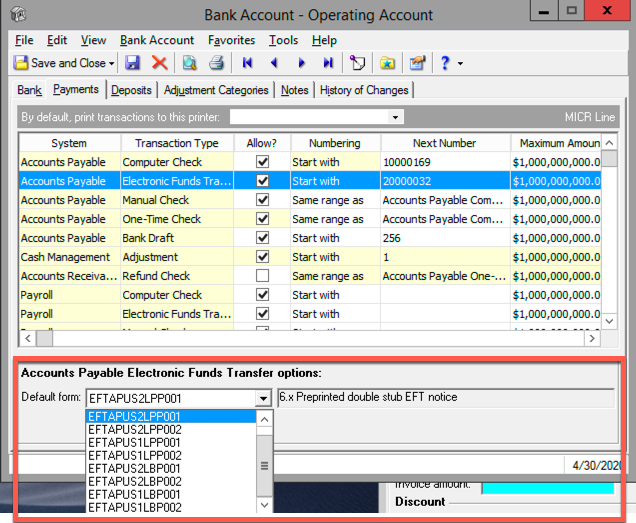Switch to the History of Changes tab

click(x=364, y=90)
